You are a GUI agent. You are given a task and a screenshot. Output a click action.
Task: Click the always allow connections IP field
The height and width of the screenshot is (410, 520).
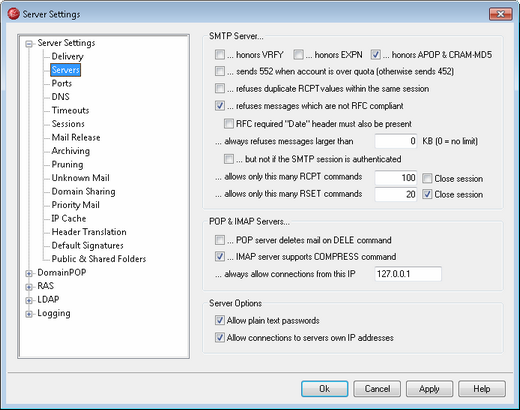coord(408,274)
